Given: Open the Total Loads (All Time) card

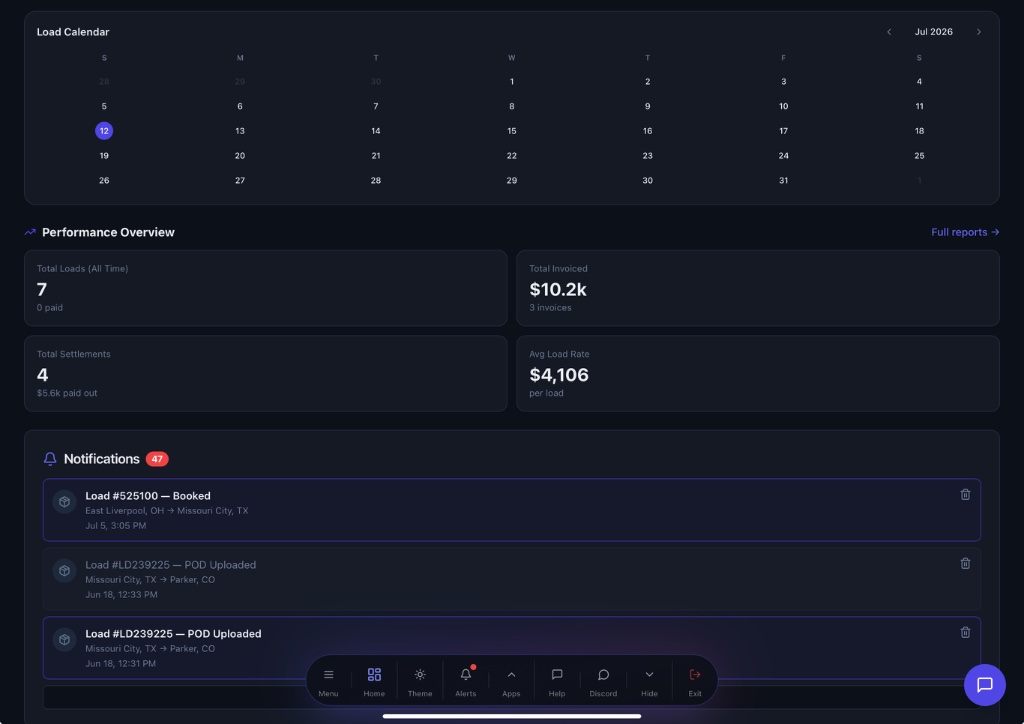Looking at the screenshot, I should [266, 288].
